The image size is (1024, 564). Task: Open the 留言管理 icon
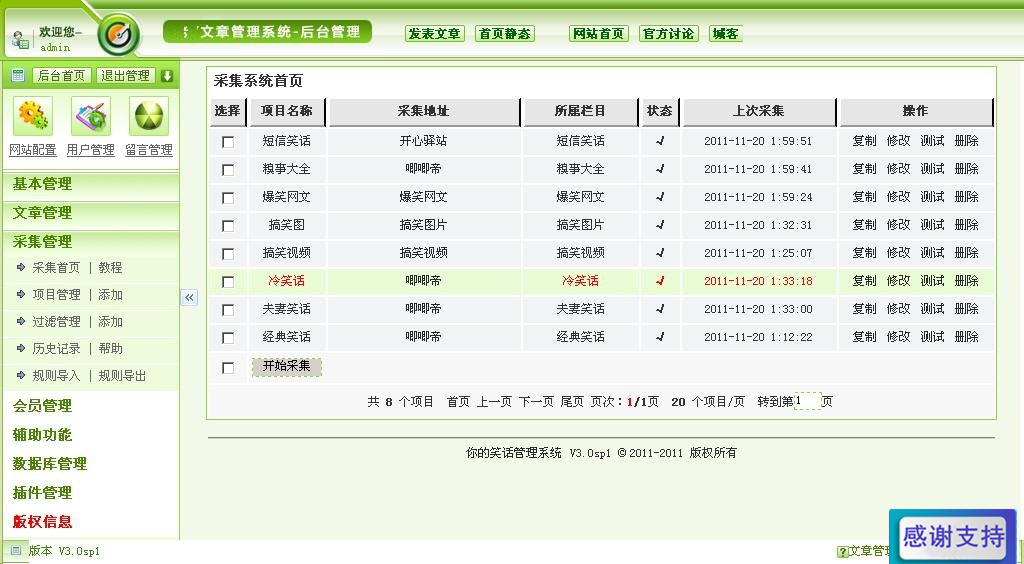(x=149, y=116)
